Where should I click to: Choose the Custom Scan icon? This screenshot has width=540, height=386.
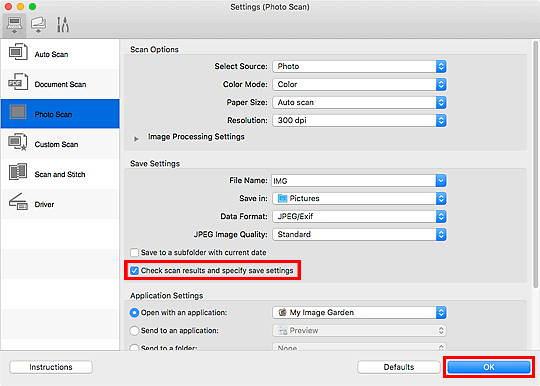18,142
